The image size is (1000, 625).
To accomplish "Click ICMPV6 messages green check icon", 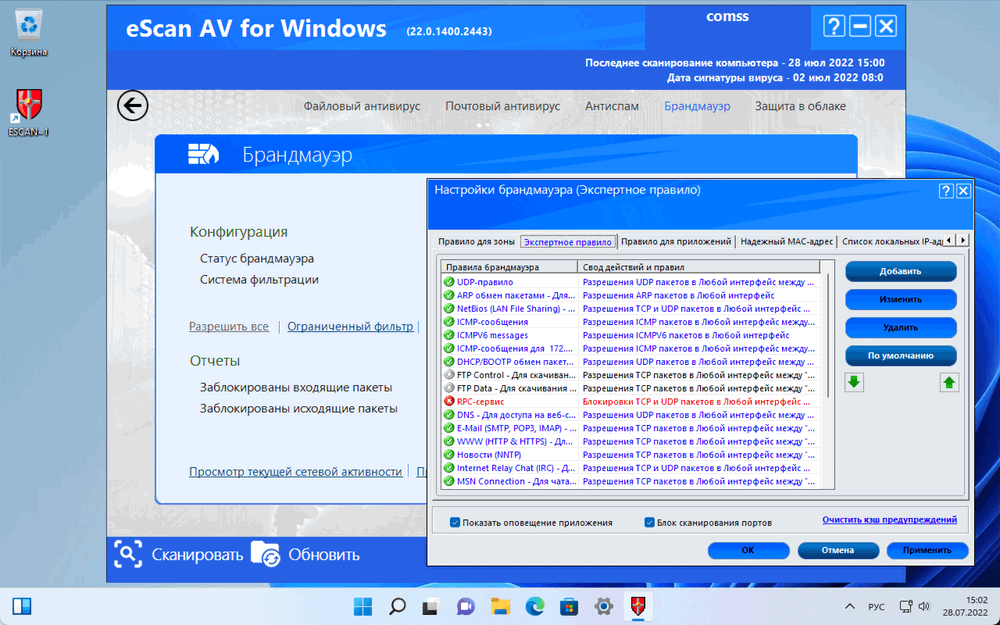I will pos(449,335).
